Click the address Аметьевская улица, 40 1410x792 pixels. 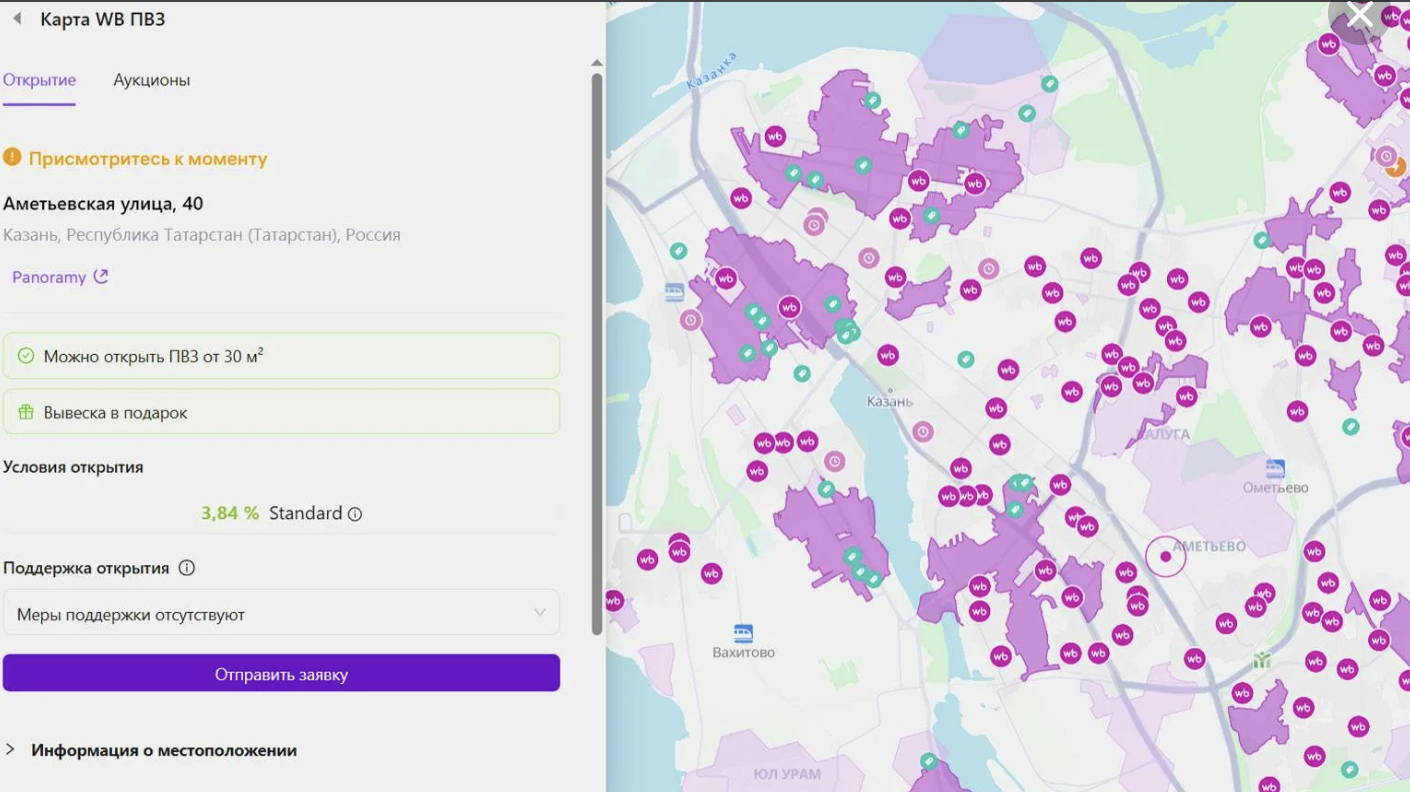click(103, 204)
